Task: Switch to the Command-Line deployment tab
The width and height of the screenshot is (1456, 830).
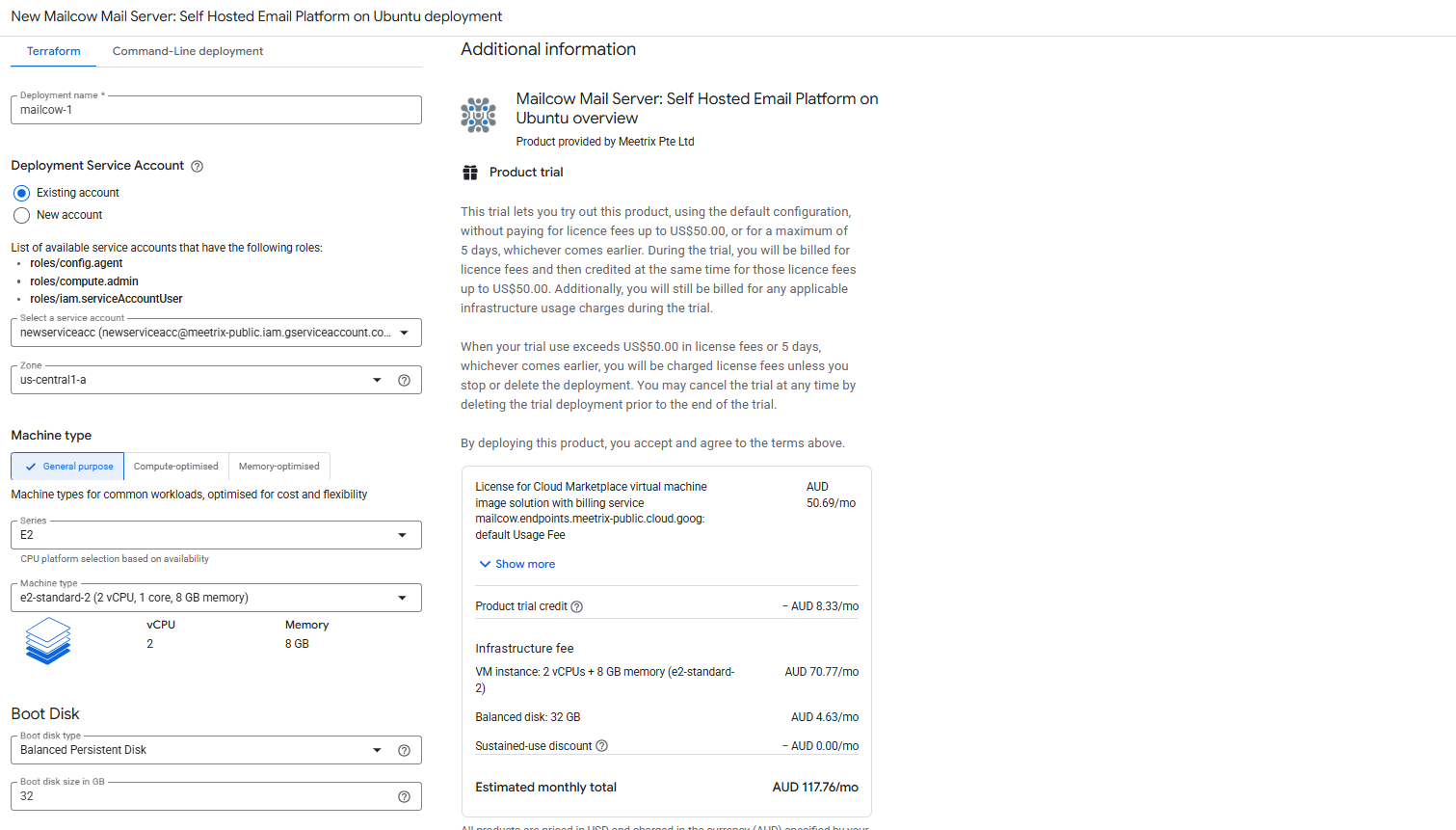Action: click(x=188, y=51)
